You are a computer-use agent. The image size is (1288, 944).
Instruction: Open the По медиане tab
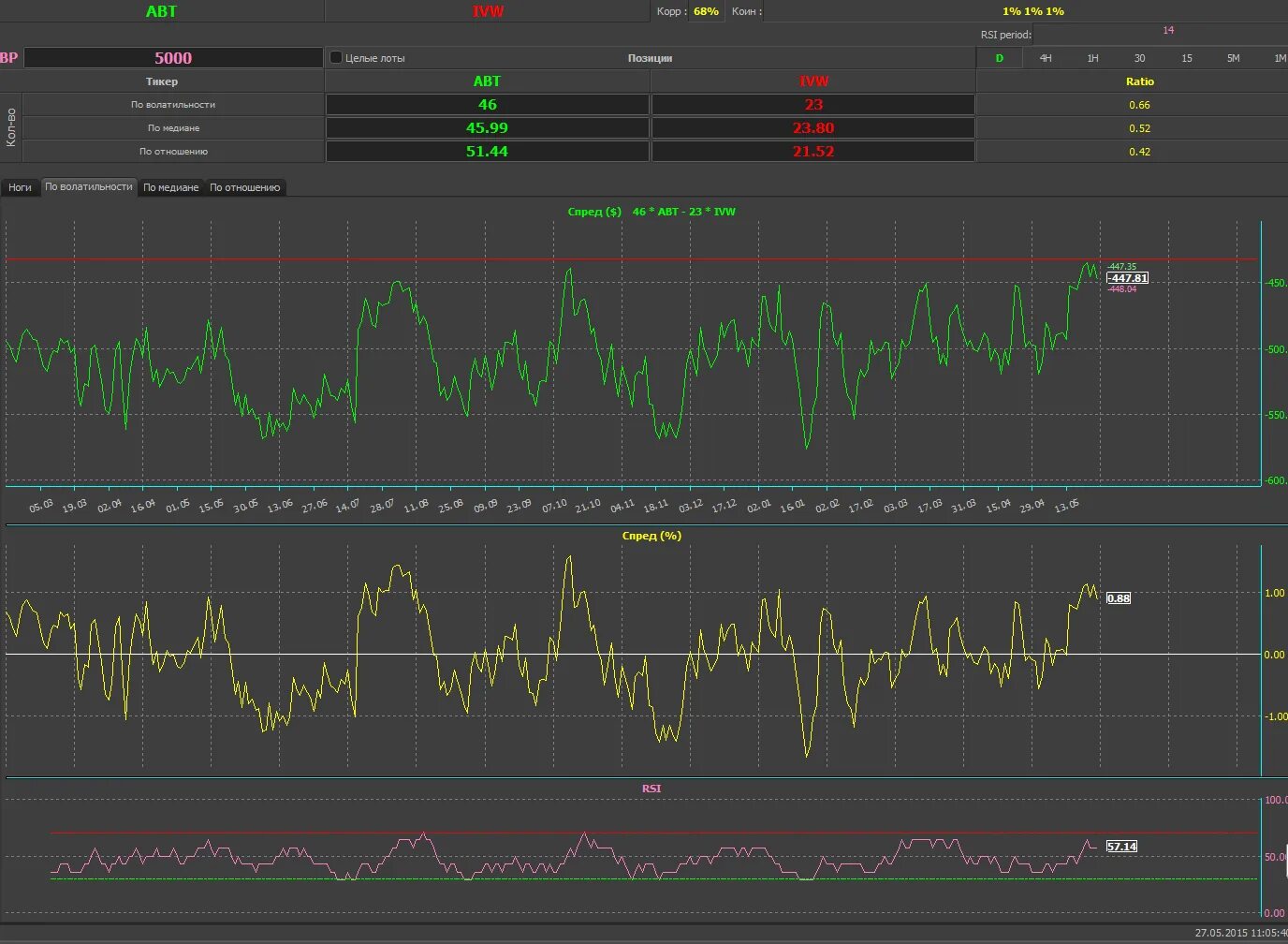(x=170, y=187)
